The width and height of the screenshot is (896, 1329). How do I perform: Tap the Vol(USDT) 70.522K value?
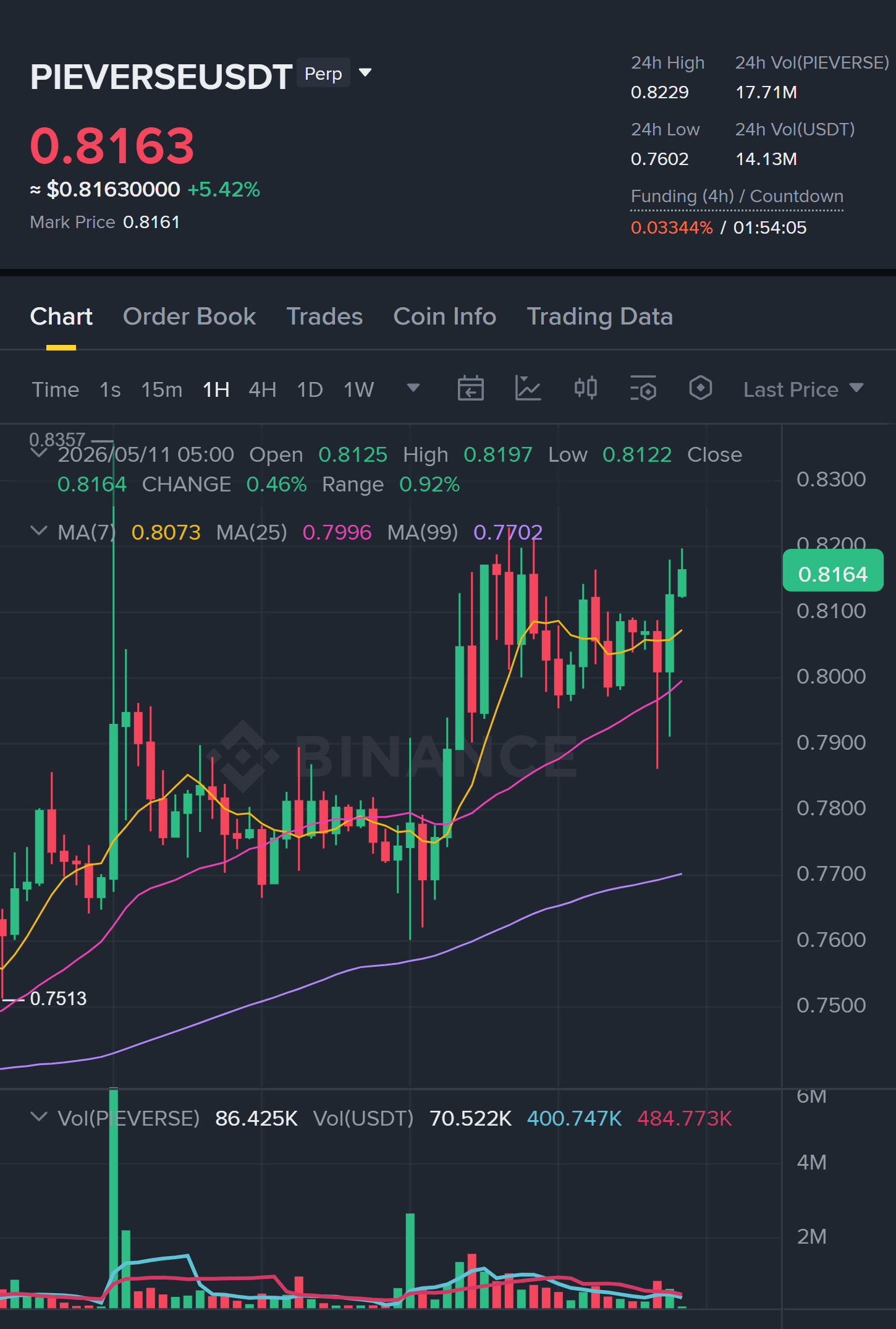470,1118
